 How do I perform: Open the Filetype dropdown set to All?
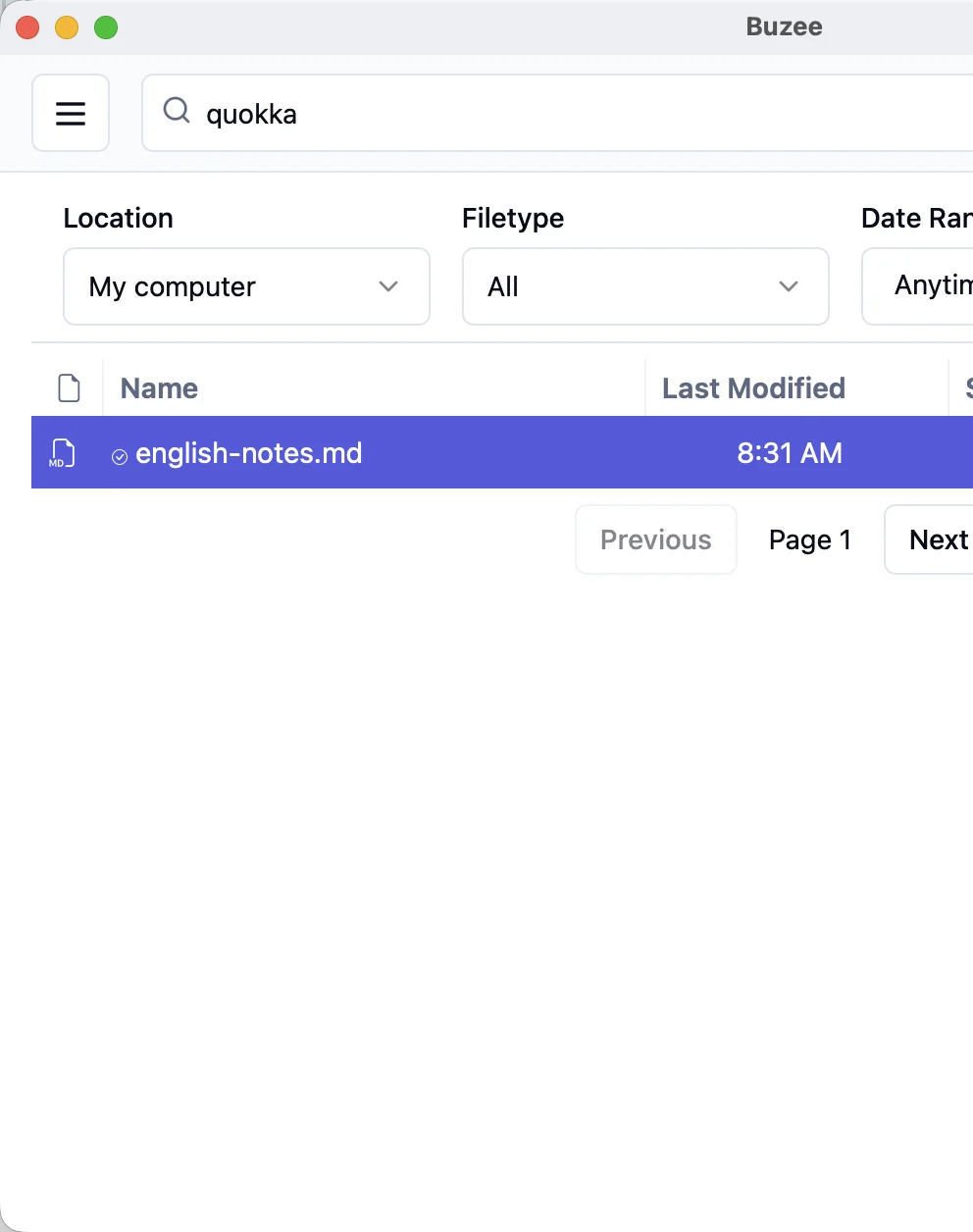[645, 286]
